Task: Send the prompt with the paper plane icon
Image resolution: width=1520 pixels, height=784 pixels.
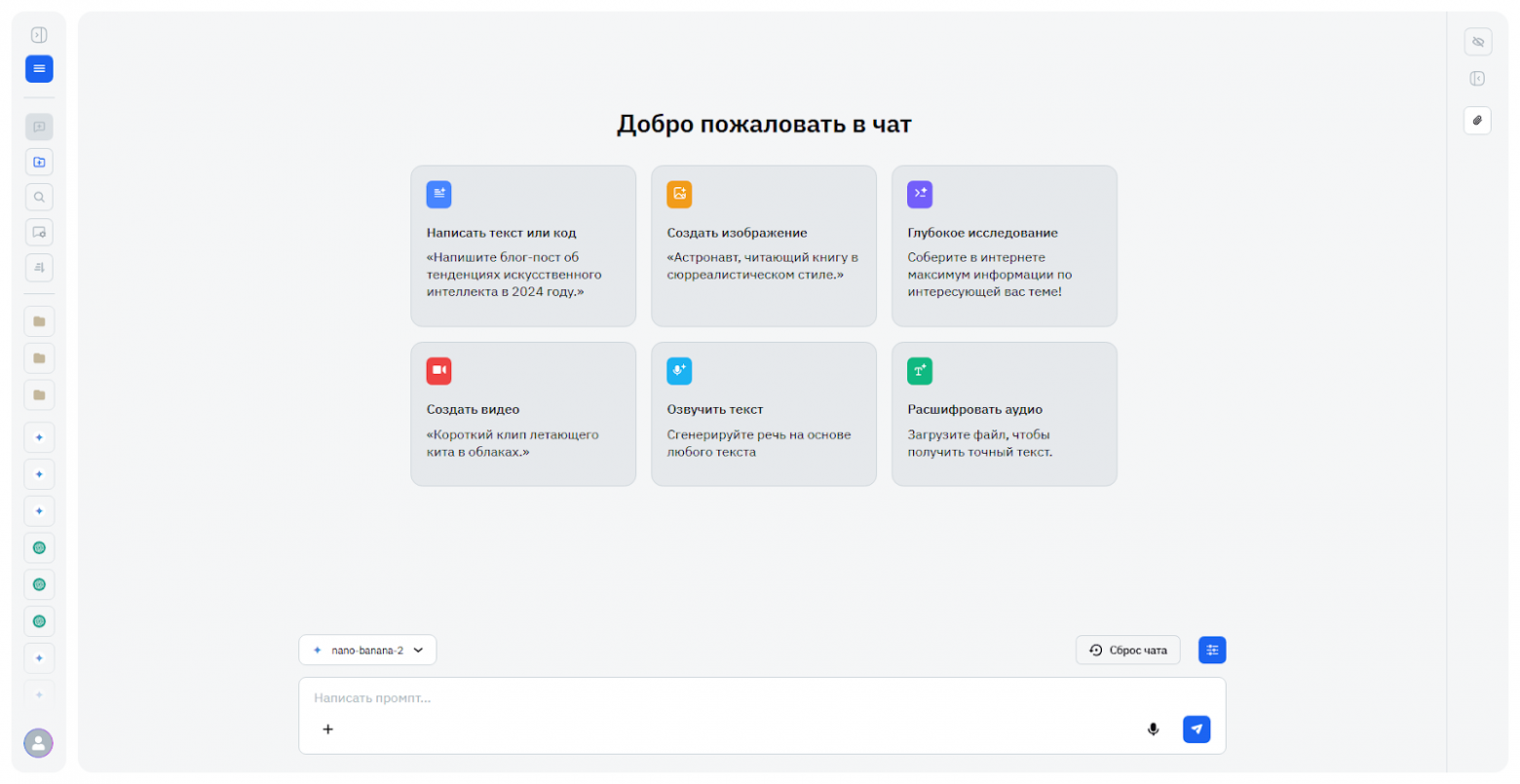Action: click(1197, 728)
